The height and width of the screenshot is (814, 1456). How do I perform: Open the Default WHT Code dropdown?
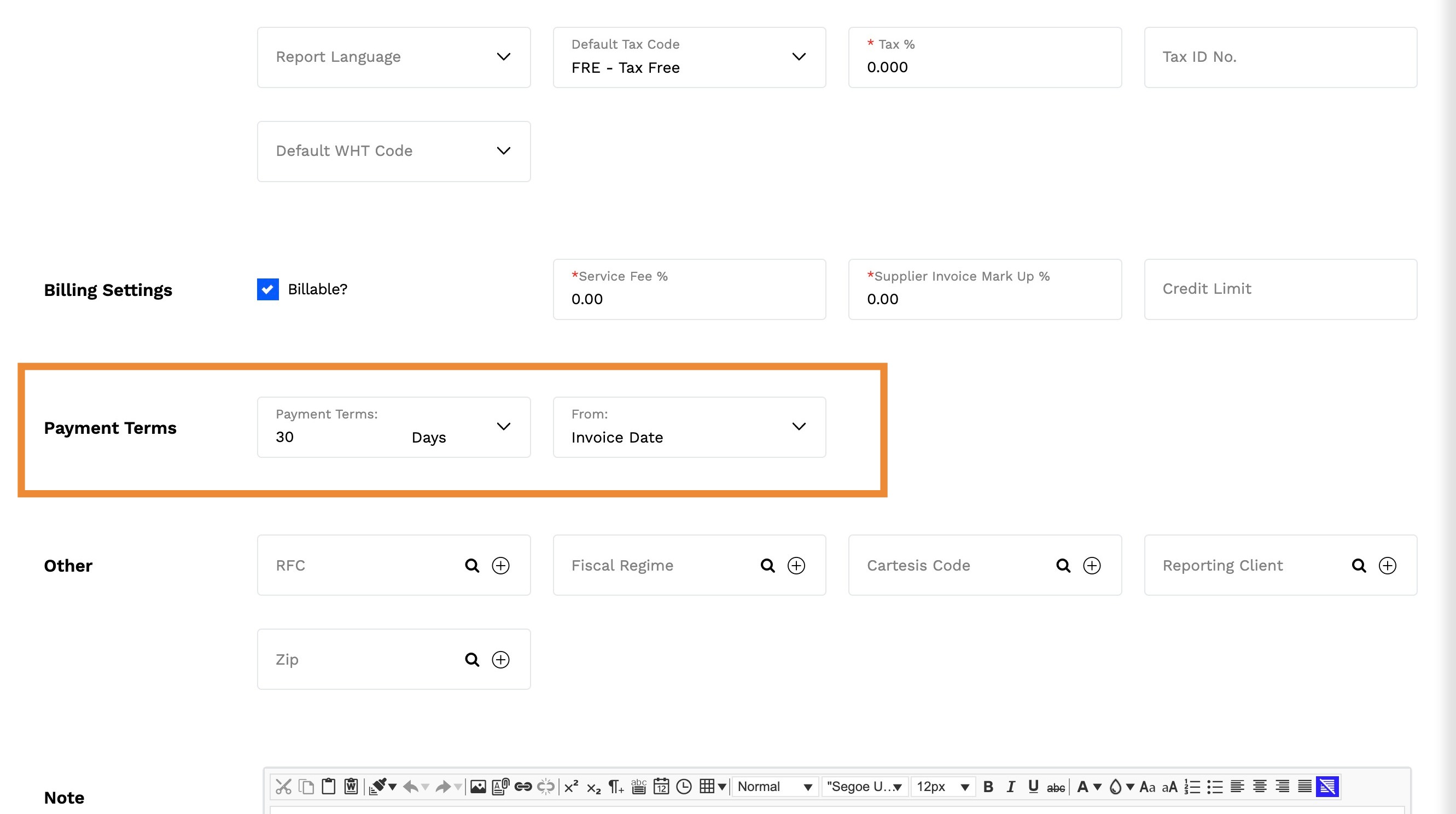point(394,151)
